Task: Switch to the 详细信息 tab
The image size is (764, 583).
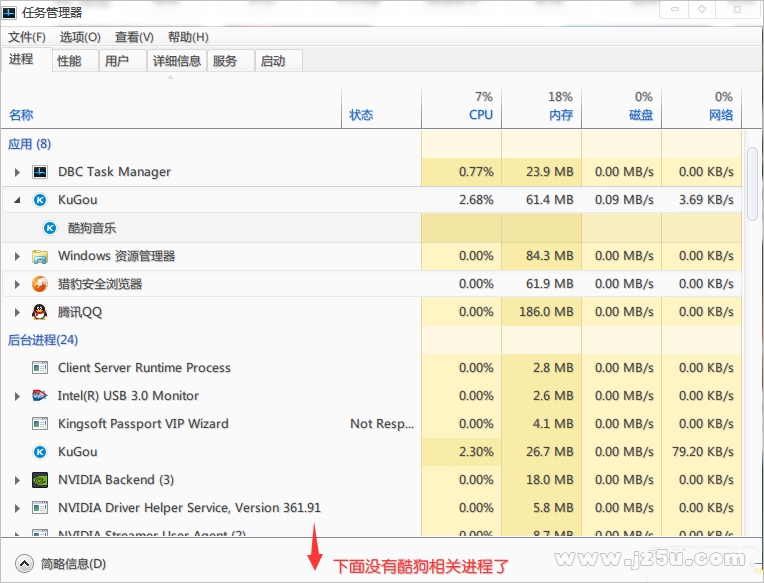Action: coord(177,61)
